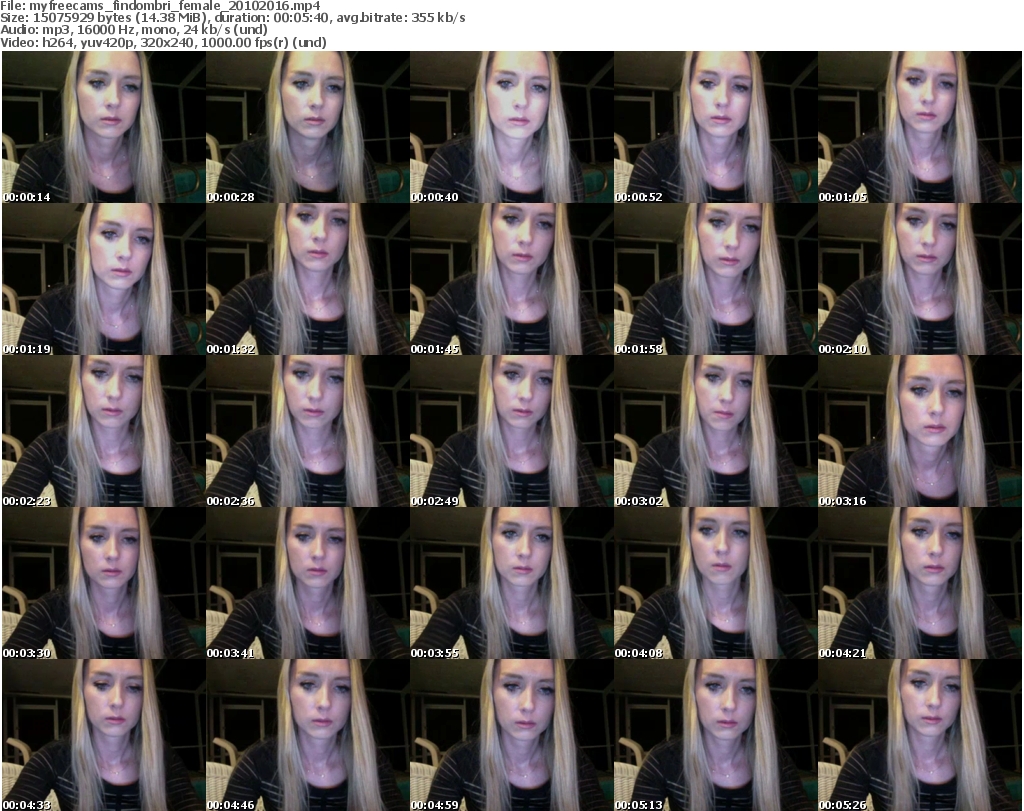Open the thumbnail frame stamped 00:04:33
1024x811 pixels.
click(104, 735)
